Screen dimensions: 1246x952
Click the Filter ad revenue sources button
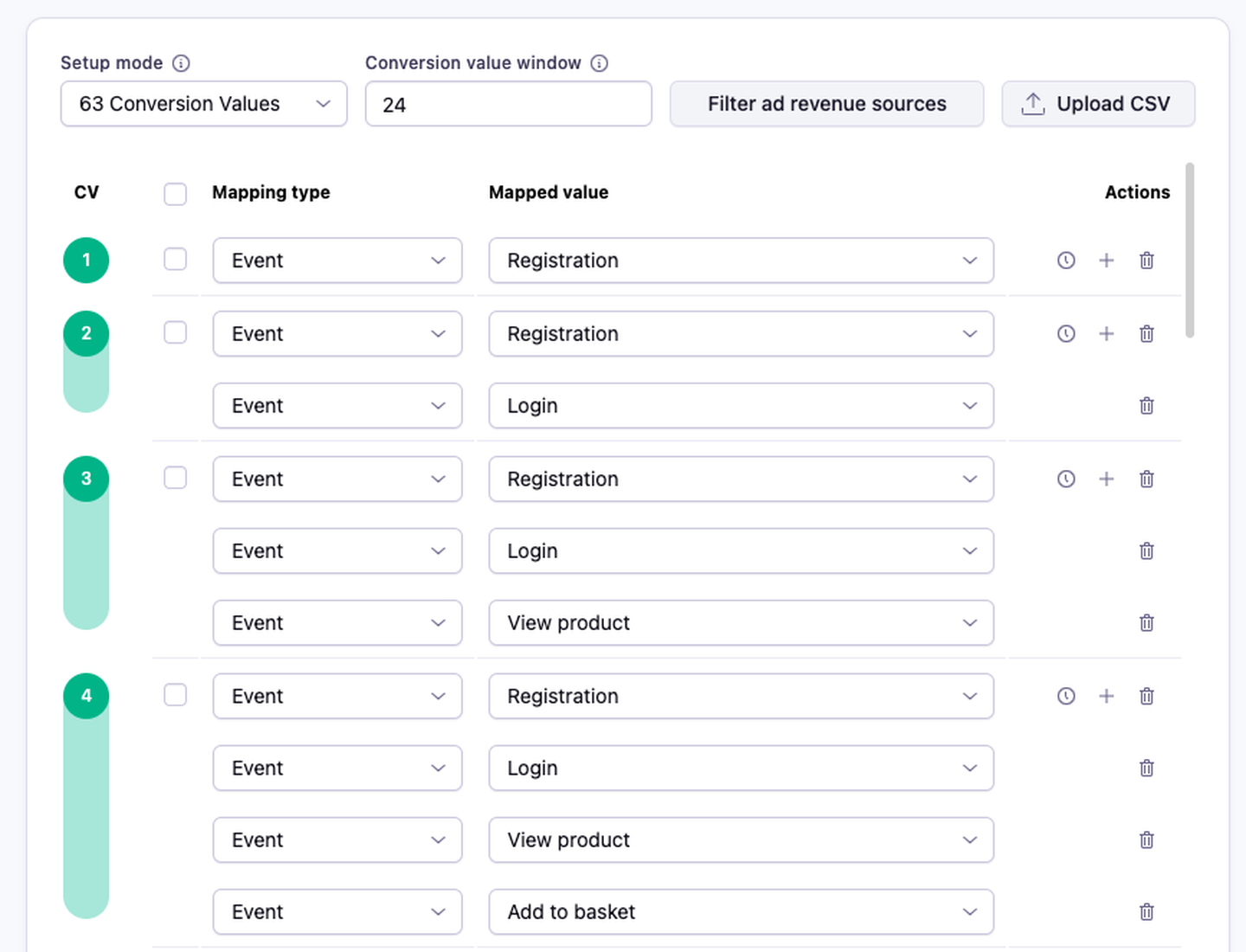coord(826,104)
